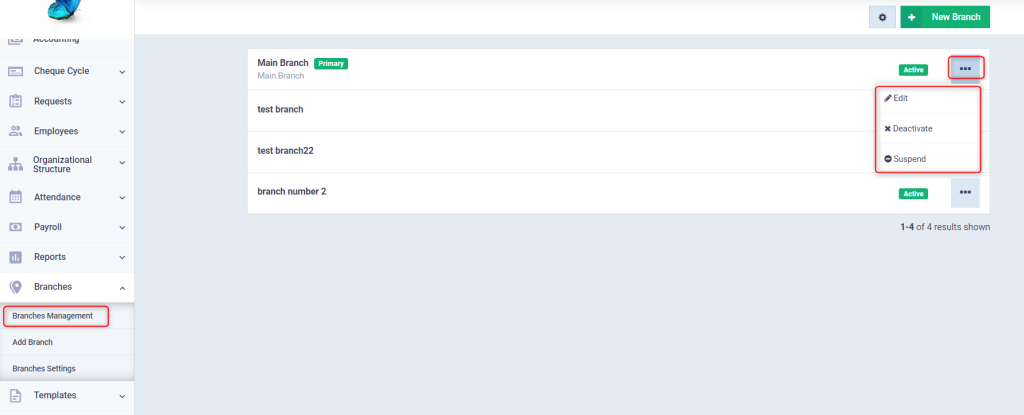Open Branches Management in the sidebar
The width and height of the screenshot is (1024, 415).
[x=53, y=316]
